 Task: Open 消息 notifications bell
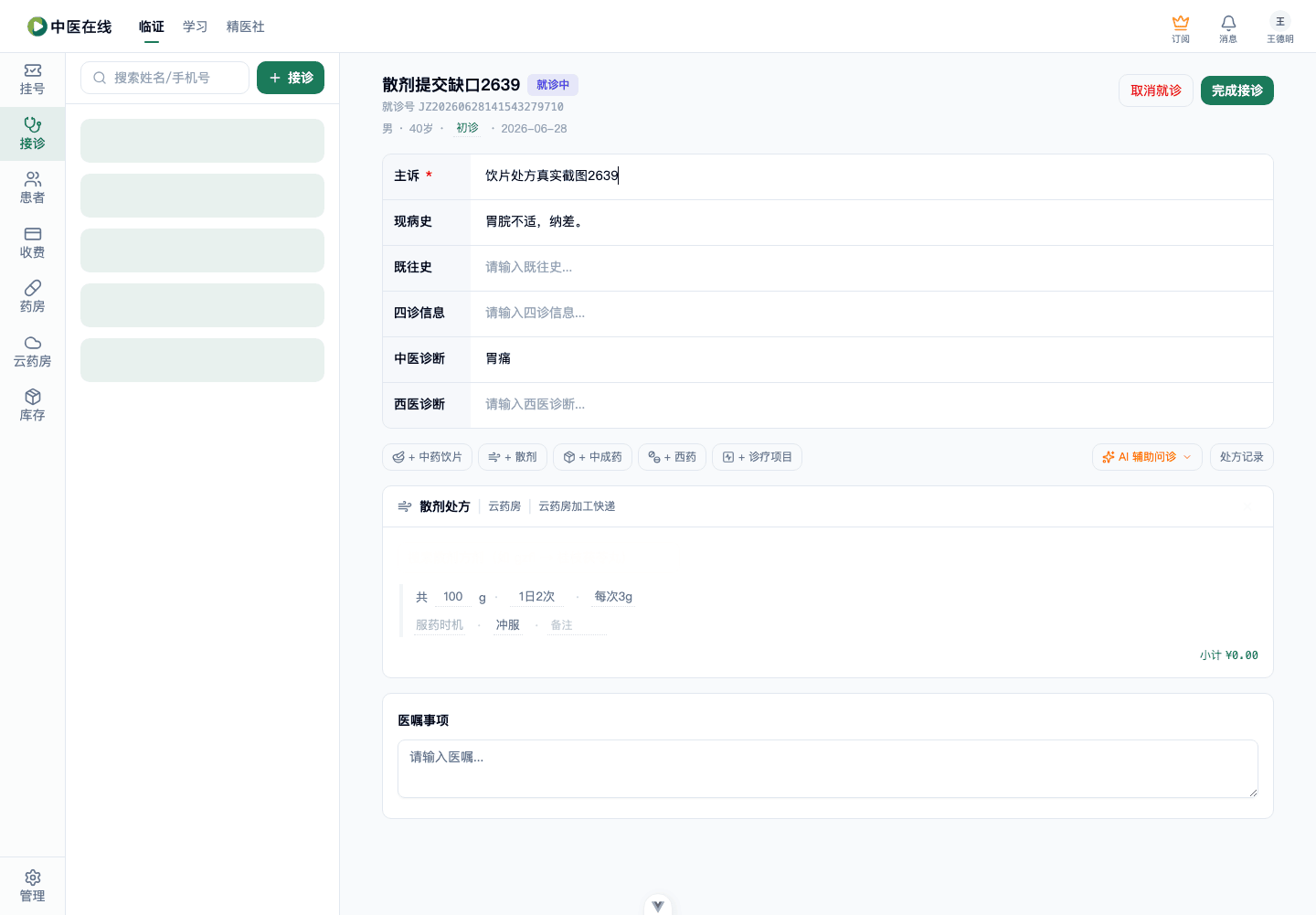point(1228,28)
